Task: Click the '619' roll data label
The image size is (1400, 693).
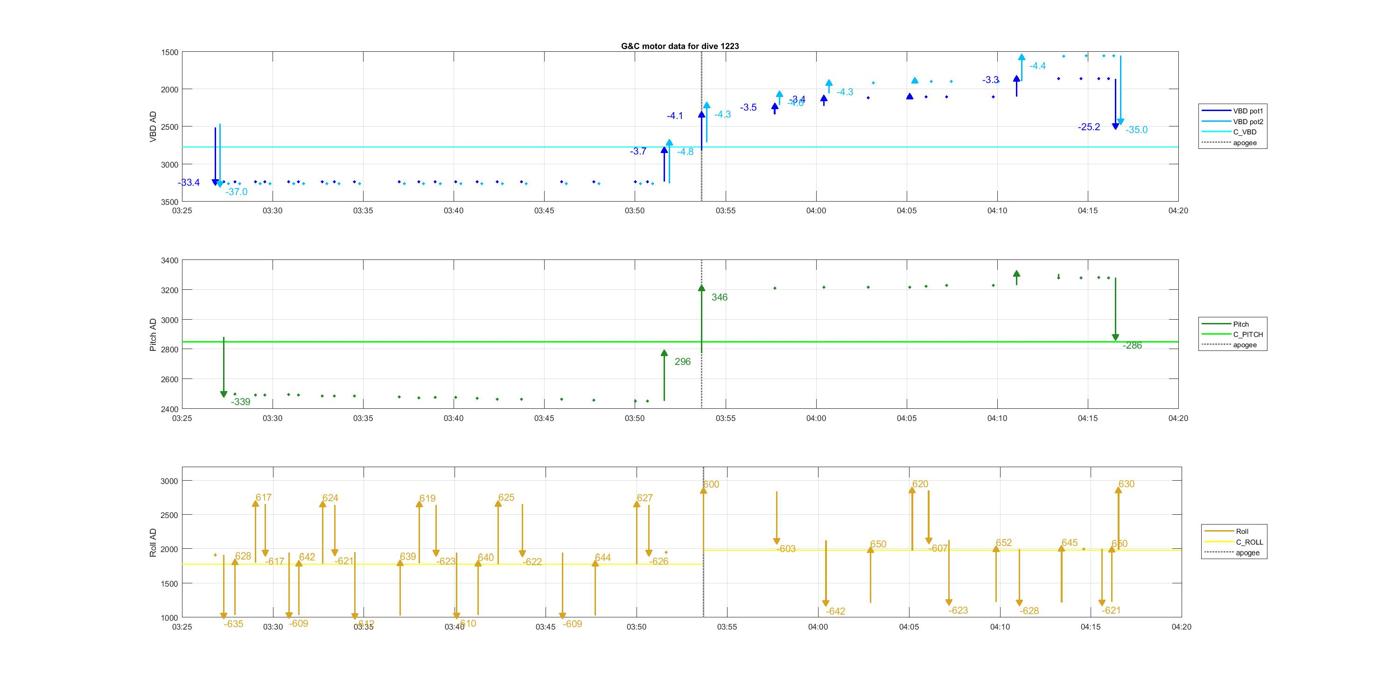Action: [x=428, y=499]
